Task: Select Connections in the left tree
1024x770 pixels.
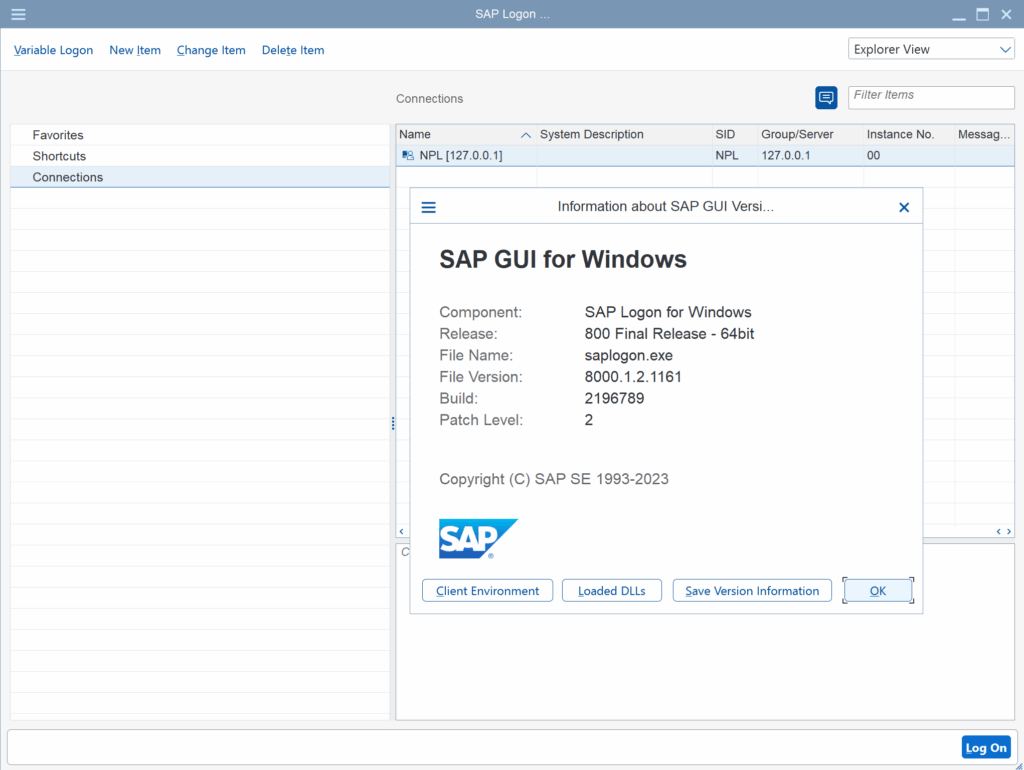Action: click(200, 177)
